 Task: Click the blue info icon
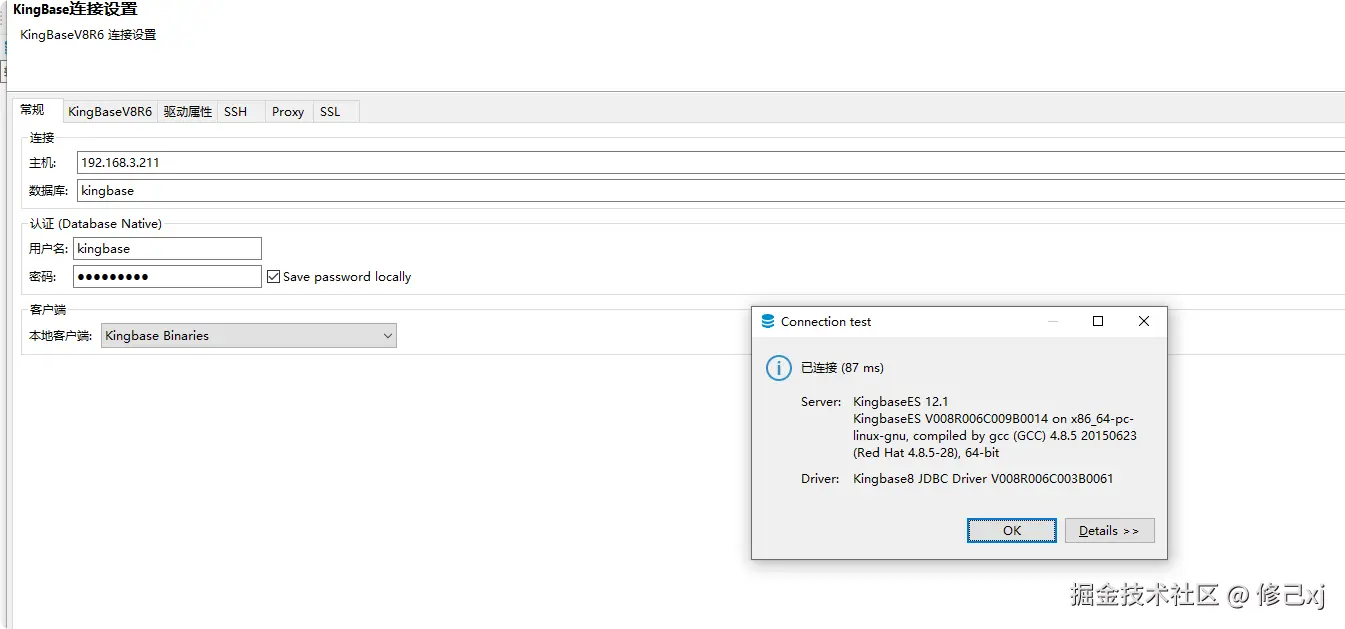point(779,368)
